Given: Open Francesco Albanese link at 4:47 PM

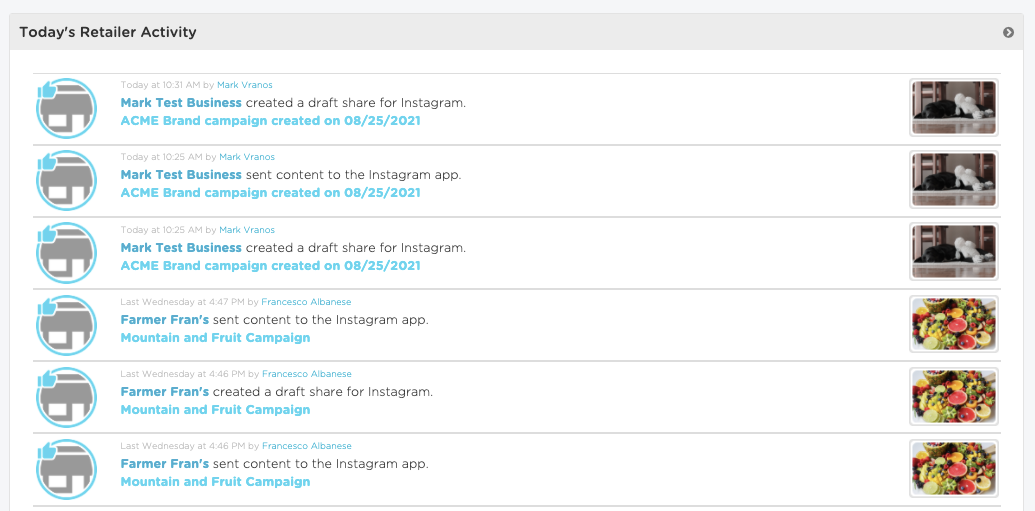Looking at the screenshot, I should [x=306, y=302].
